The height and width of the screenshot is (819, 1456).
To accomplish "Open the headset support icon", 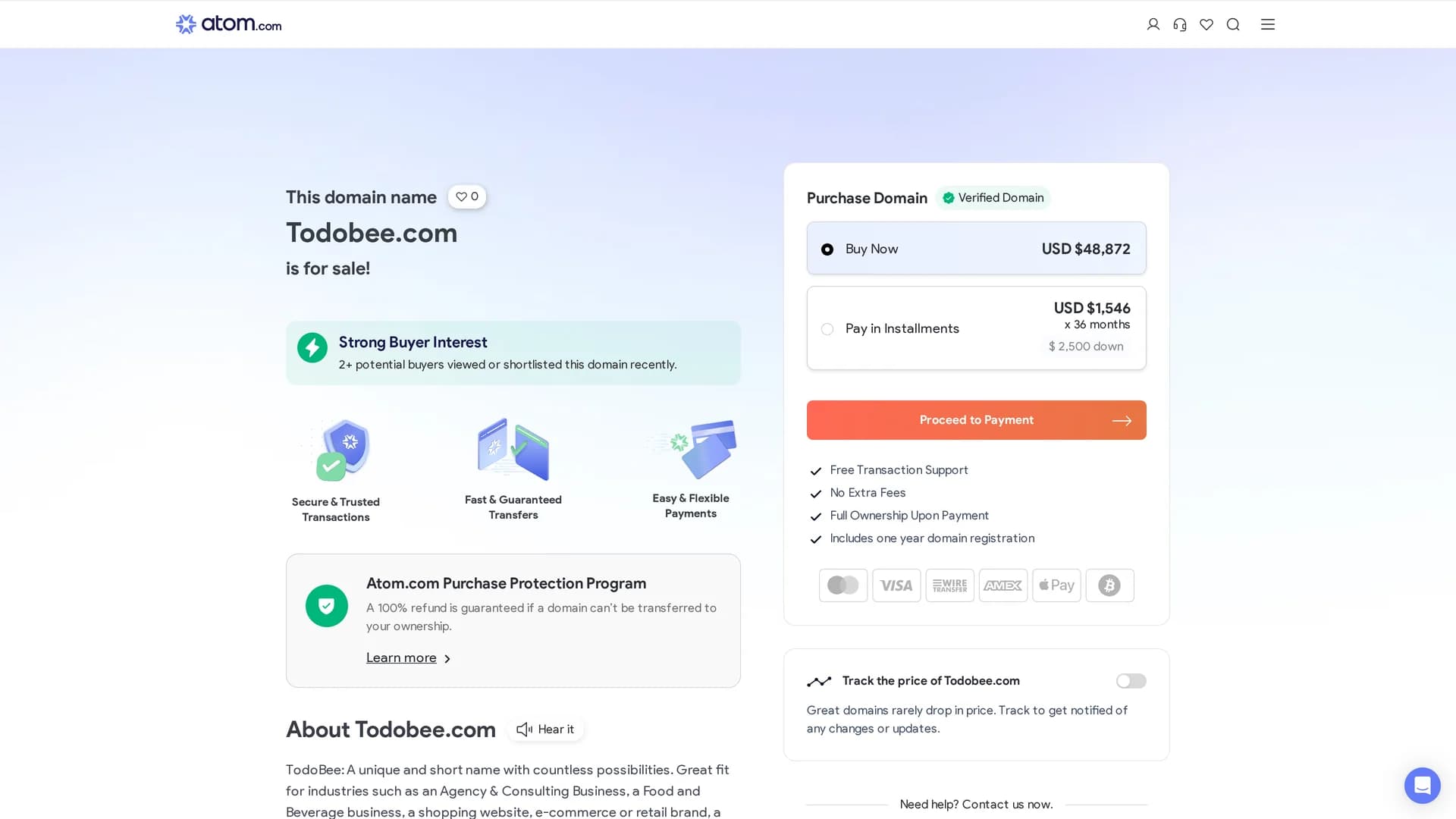I will point(1180,24).
